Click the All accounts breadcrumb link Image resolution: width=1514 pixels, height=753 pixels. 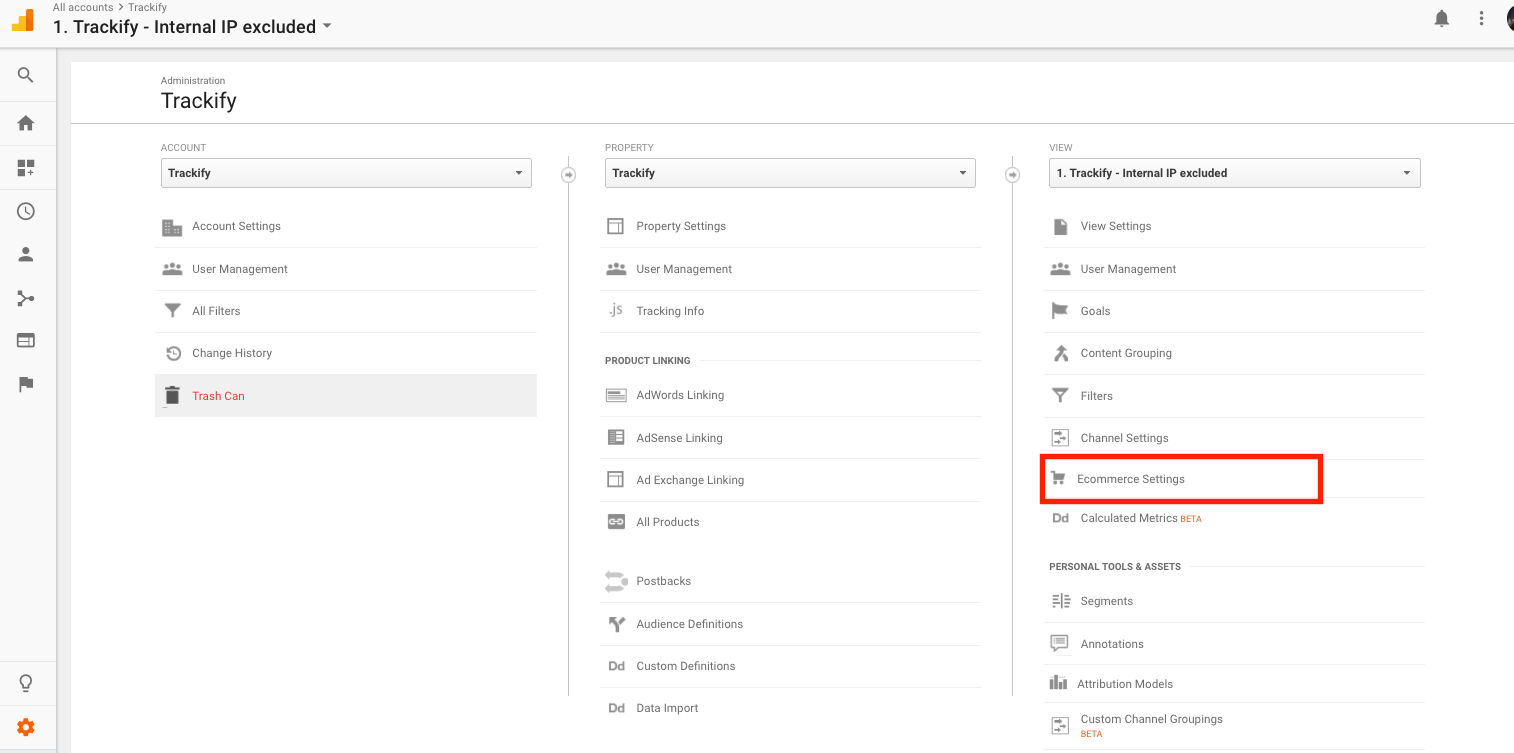(83, 7)
